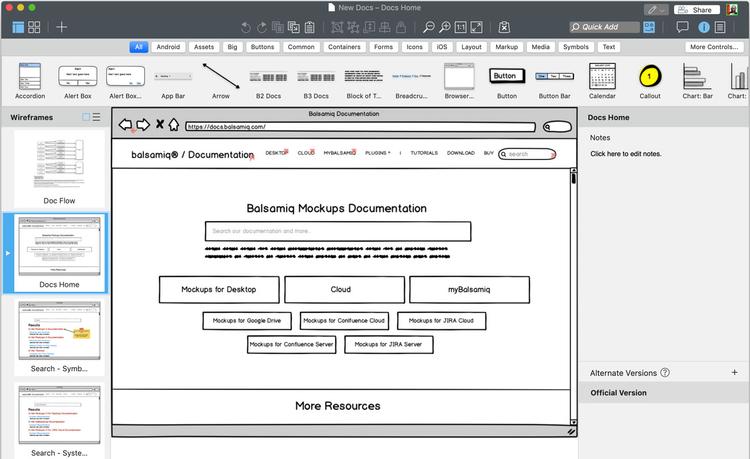This screenshot has height=459, width=750.
Task: Expand the Docs Home thumbnail arrow
Action: (8, 253)
